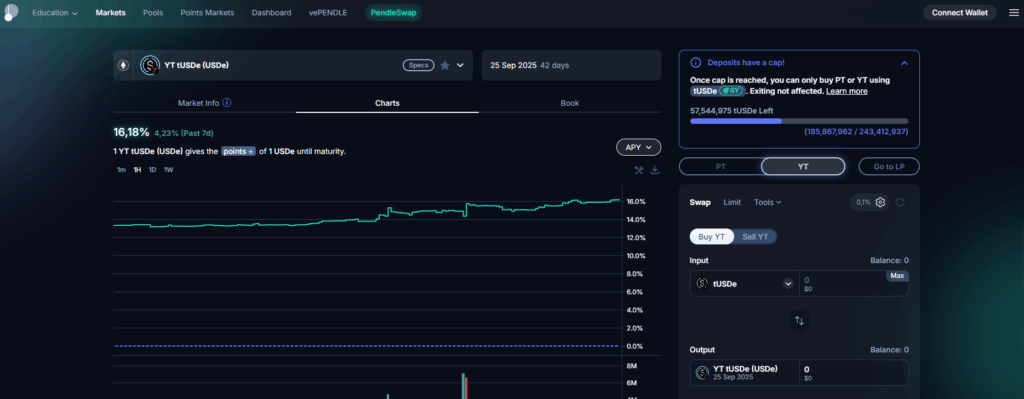Image resolution: width=1024 pixels, height=399 pixels.
Task: Open PendleSwap nav item
Action: [x=393, y=12]
